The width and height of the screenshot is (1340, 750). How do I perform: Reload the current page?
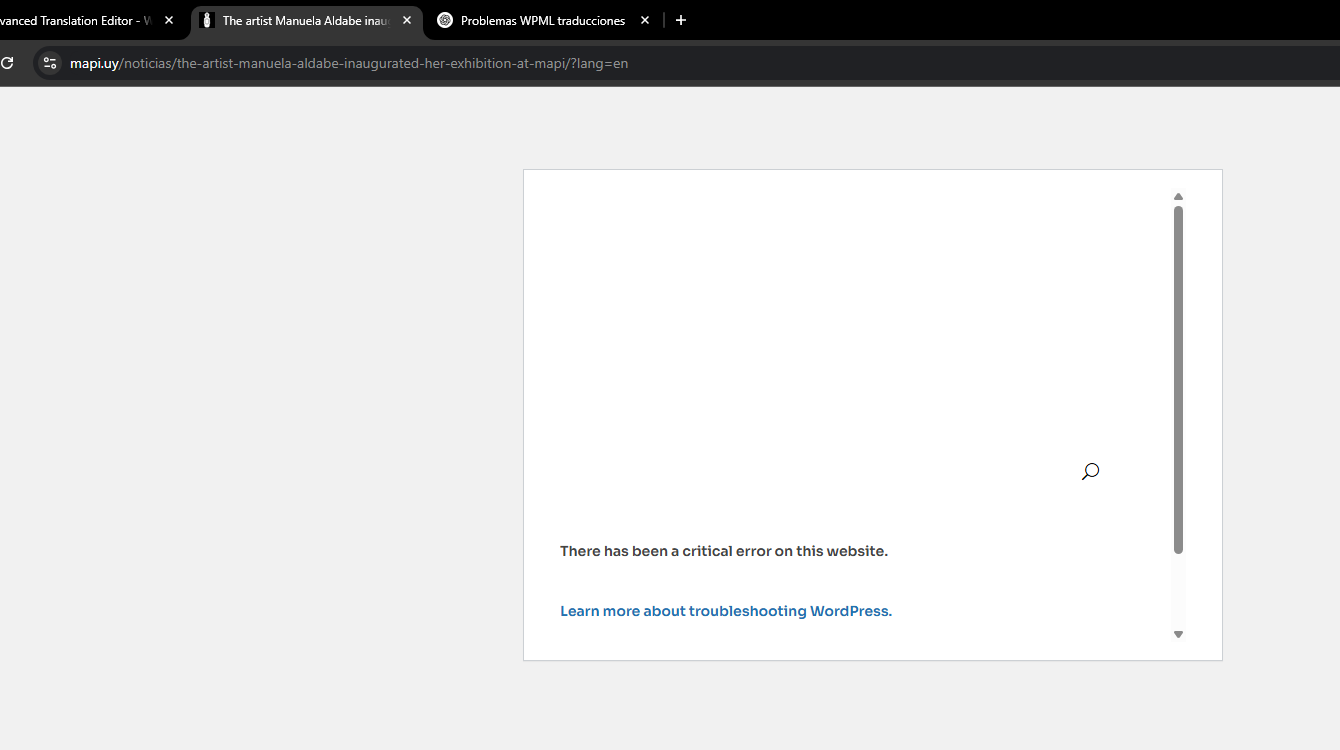tap(7, 63)
